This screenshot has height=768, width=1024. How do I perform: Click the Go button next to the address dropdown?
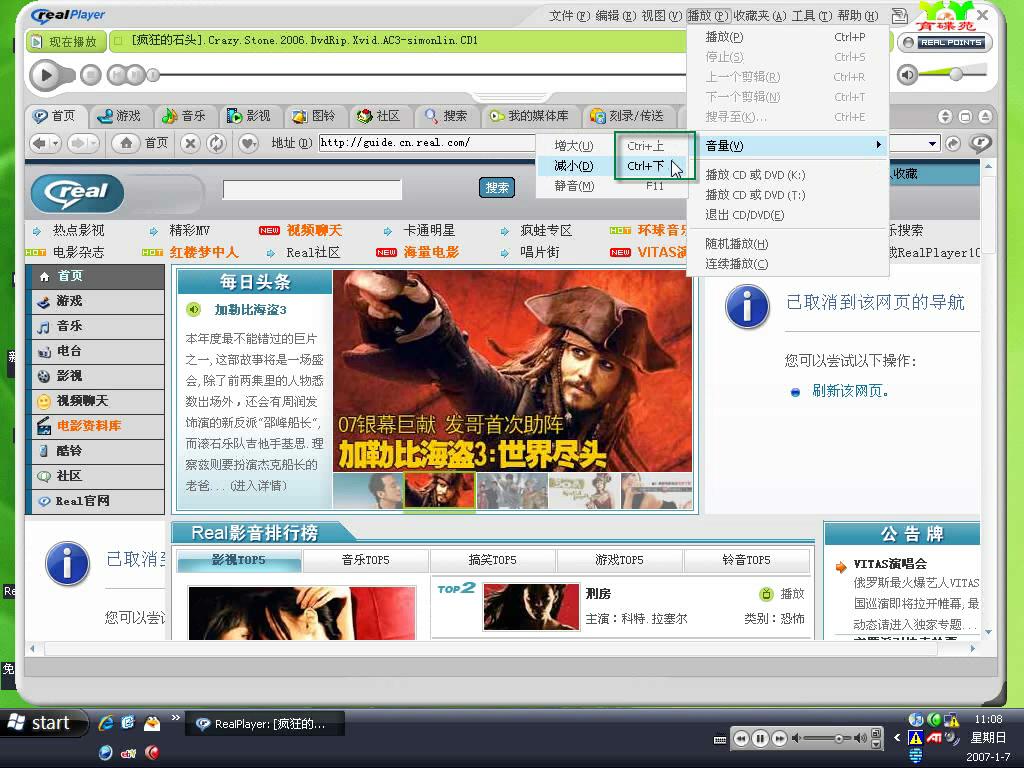point(953,143)
